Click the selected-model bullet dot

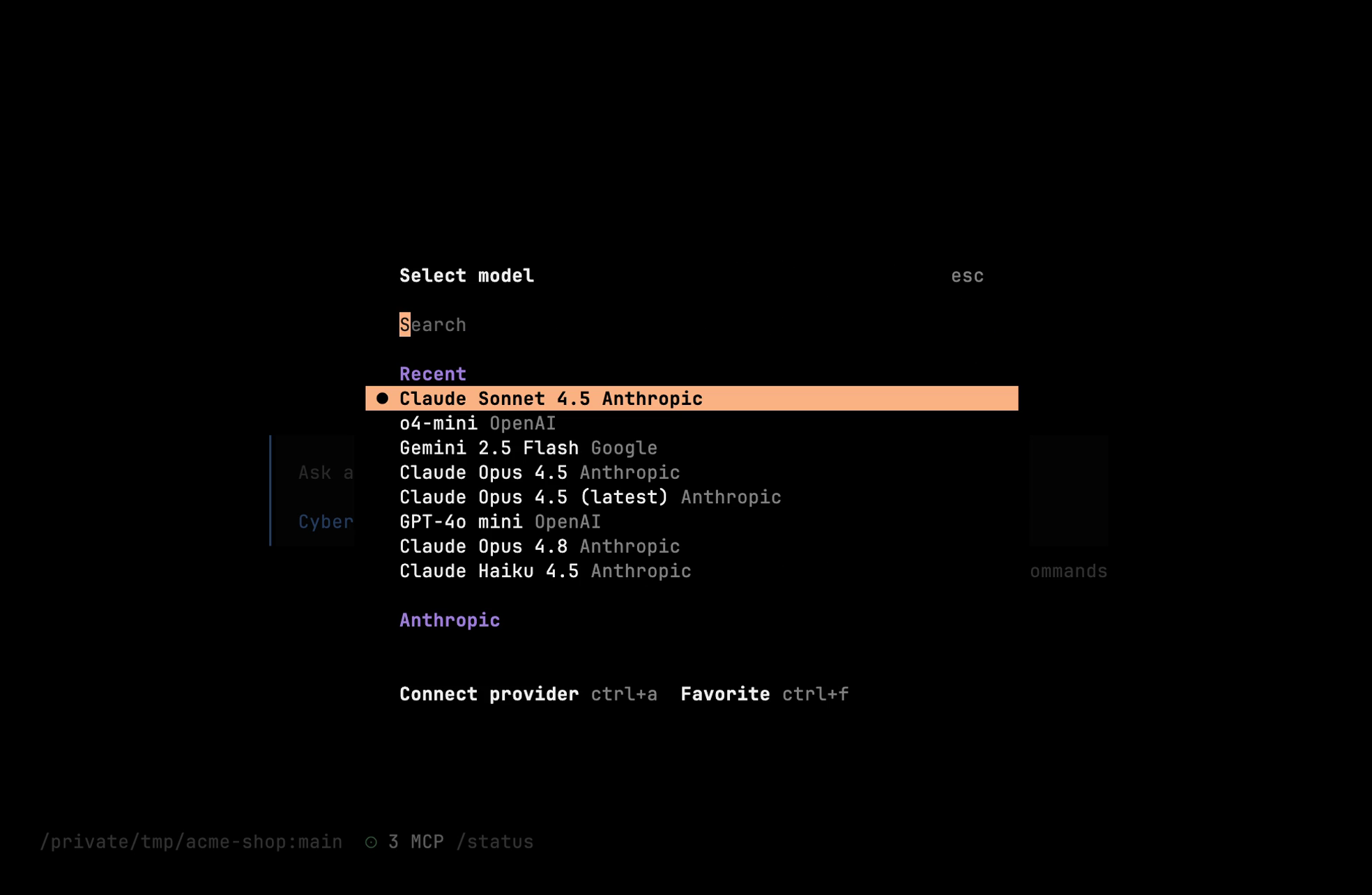click(x=382, y=398)
